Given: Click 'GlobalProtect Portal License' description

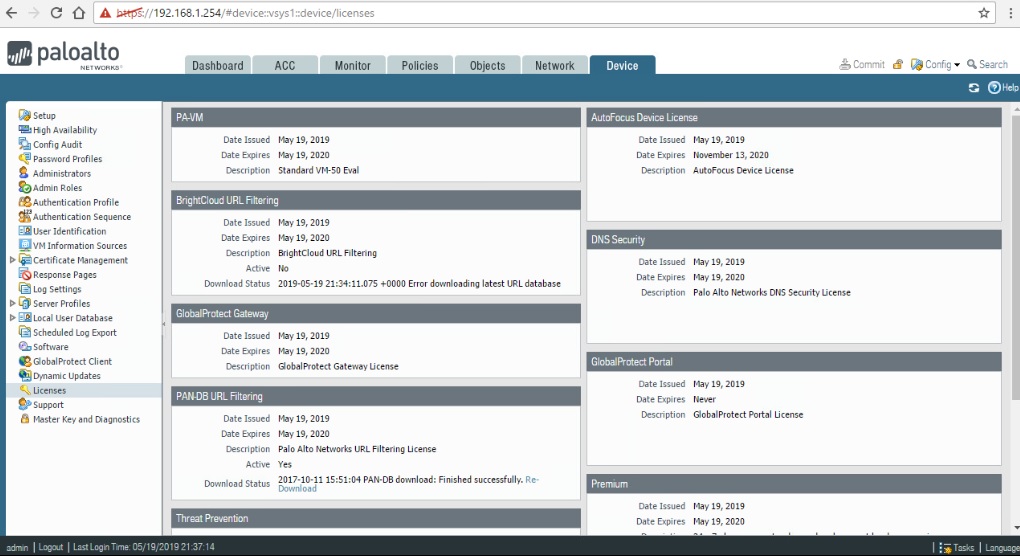Looking at the screenshot, I should (748, 415).
